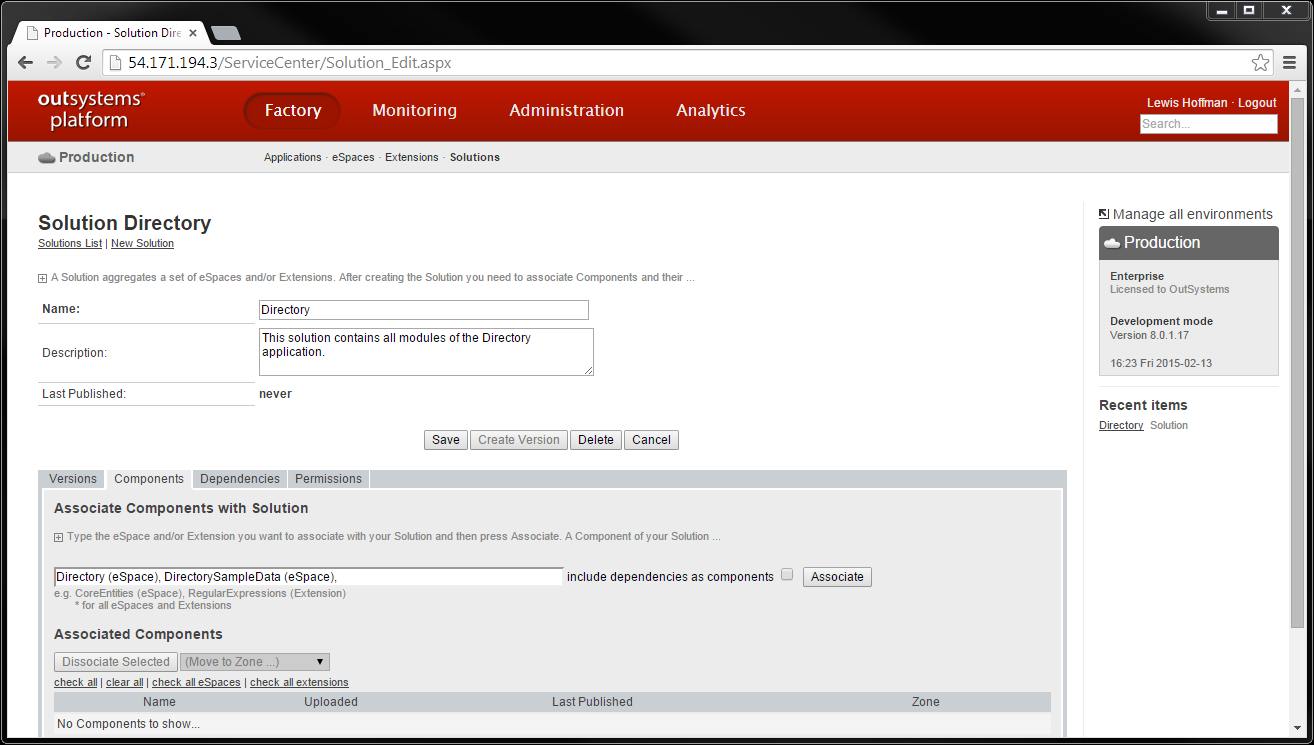Bookmark page with star icon

pyautogui.click(x=1261, y=62)
